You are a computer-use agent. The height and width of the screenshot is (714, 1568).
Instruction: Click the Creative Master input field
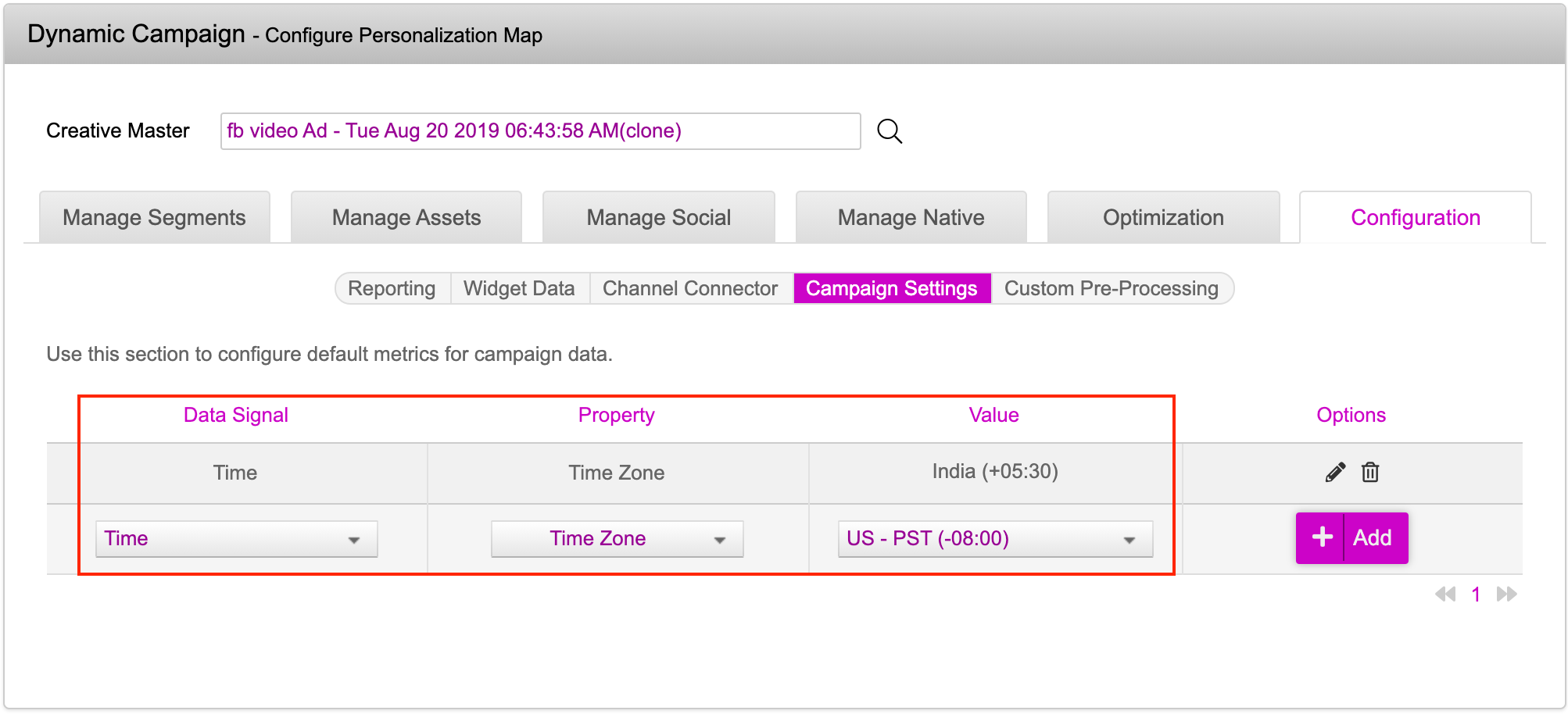(x=540, y=131)
